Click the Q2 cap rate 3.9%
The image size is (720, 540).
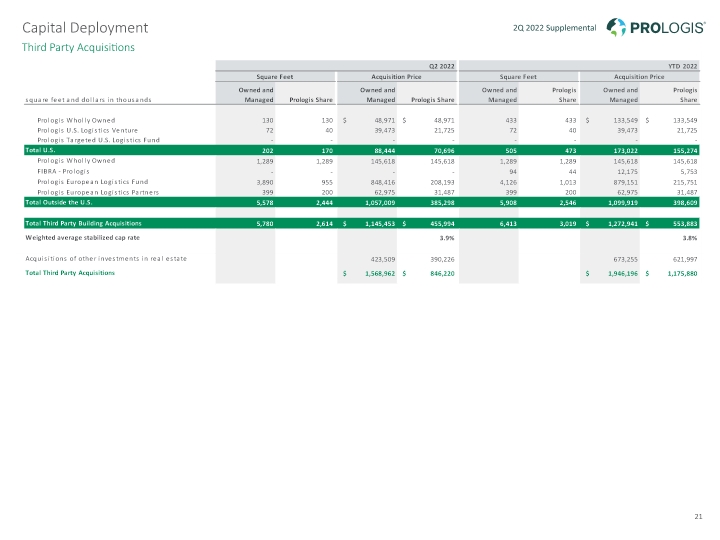click(x=447, y=238)
